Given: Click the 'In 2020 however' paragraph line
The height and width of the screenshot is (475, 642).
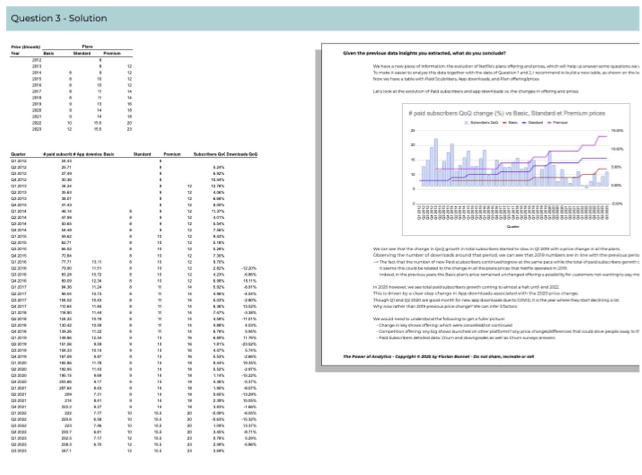Looking at the screenshot, I should [x=466, y=287].
